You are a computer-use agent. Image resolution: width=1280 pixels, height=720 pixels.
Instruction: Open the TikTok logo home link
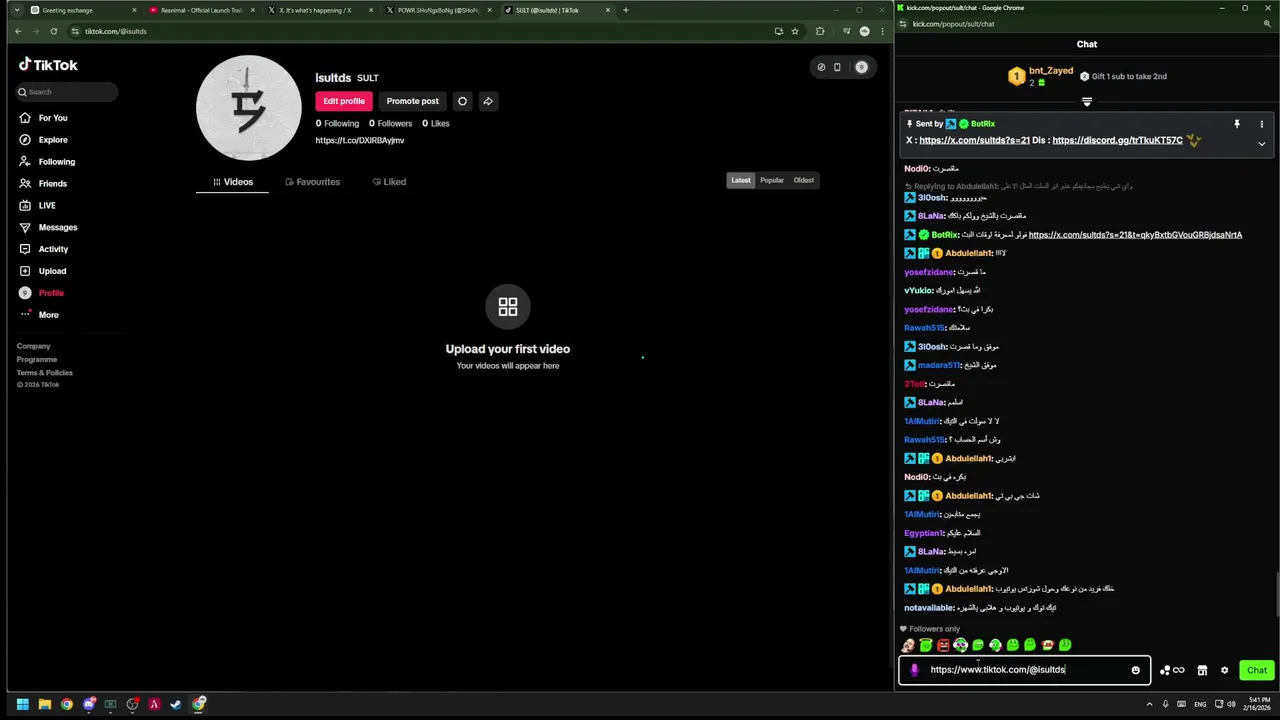(48, 65)
